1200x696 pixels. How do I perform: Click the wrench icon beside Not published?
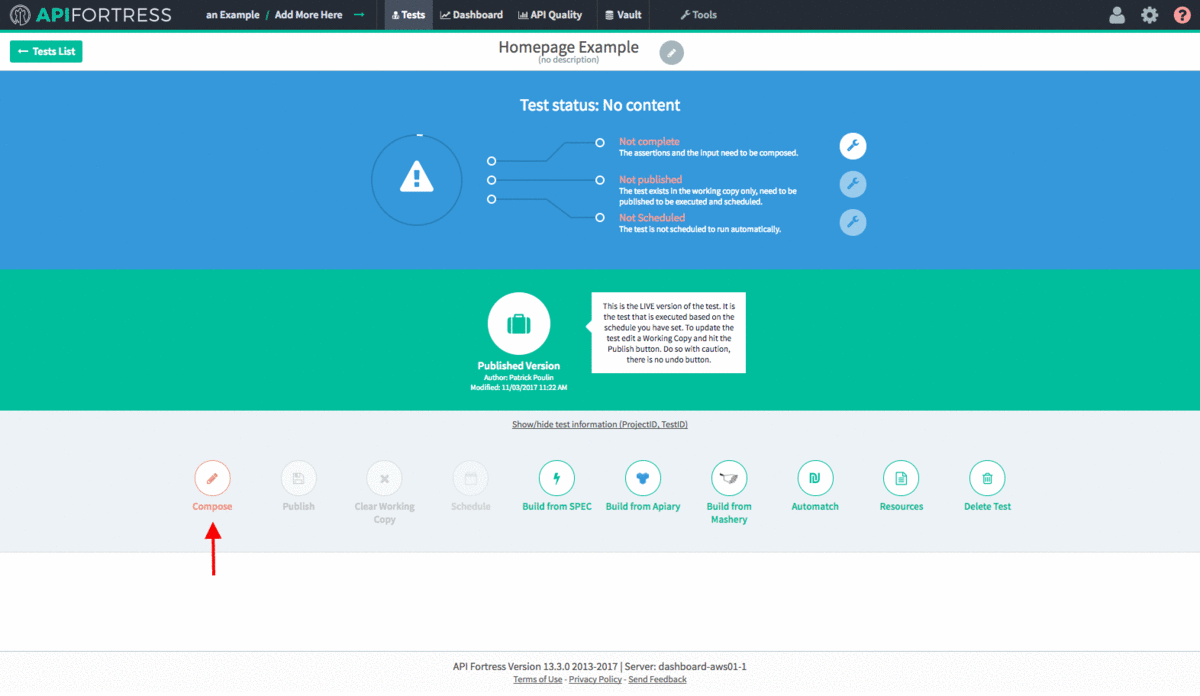click(x=852, y=184)
